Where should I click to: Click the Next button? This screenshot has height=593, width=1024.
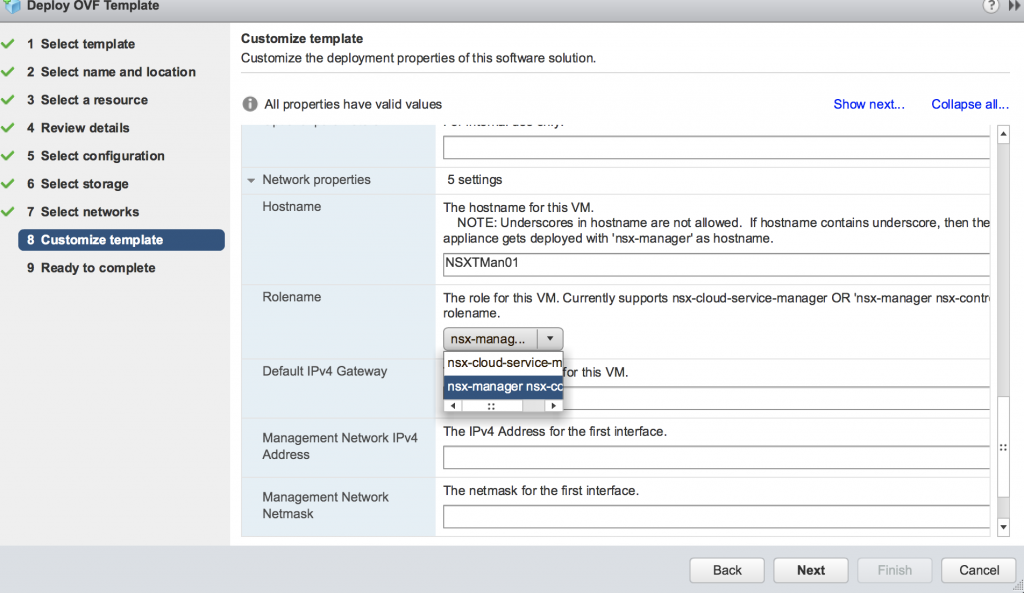click(x=811, y=570)
